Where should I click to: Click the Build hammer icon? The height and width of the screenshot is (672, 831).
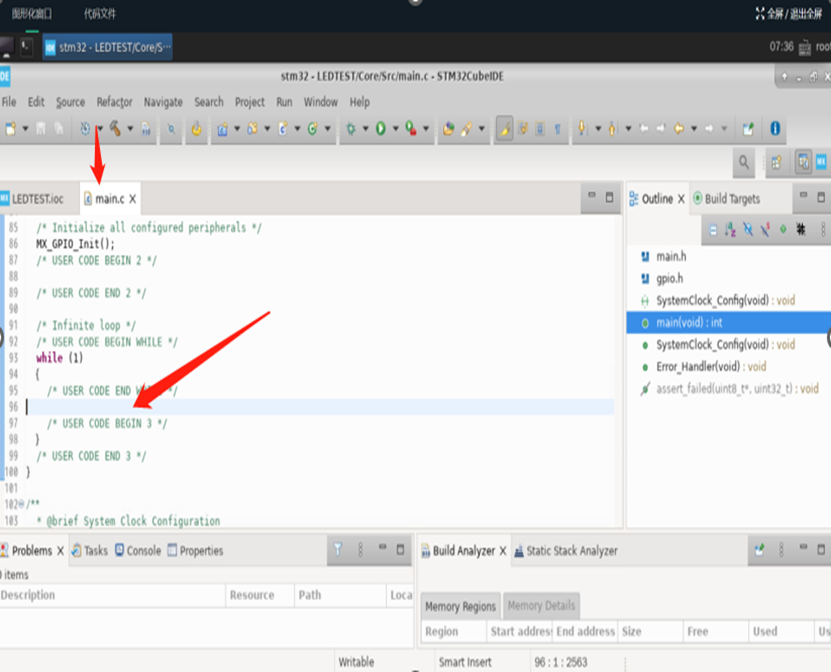115,128
